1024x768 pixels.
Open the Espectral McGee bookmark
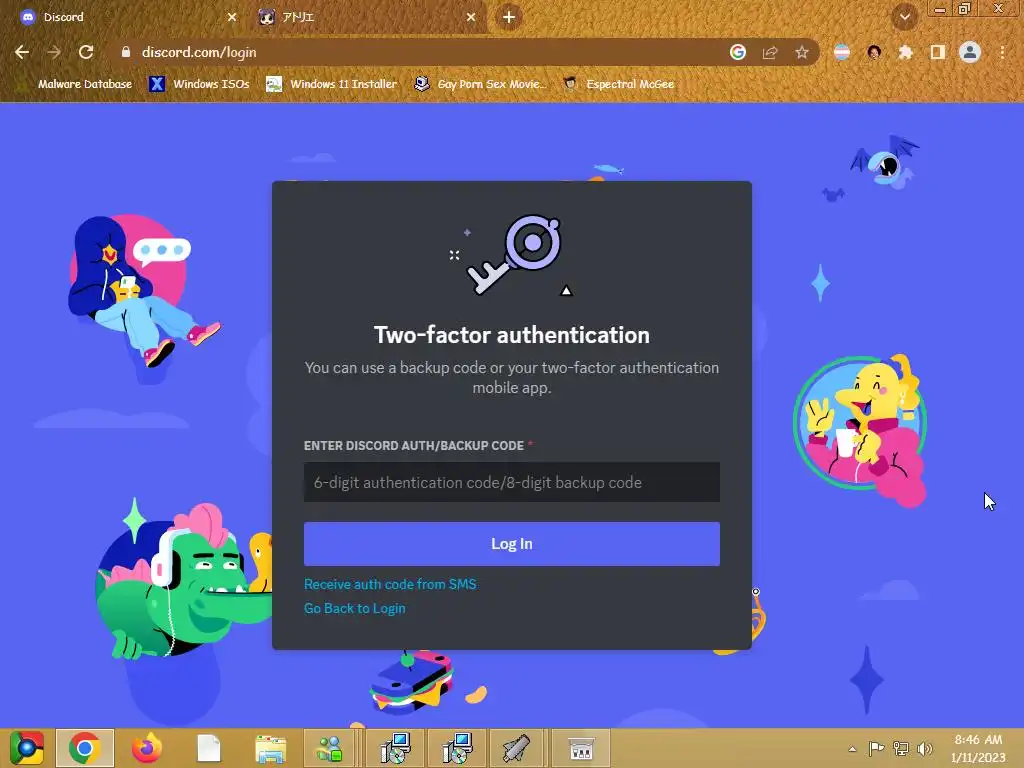[x=619, y=84]
